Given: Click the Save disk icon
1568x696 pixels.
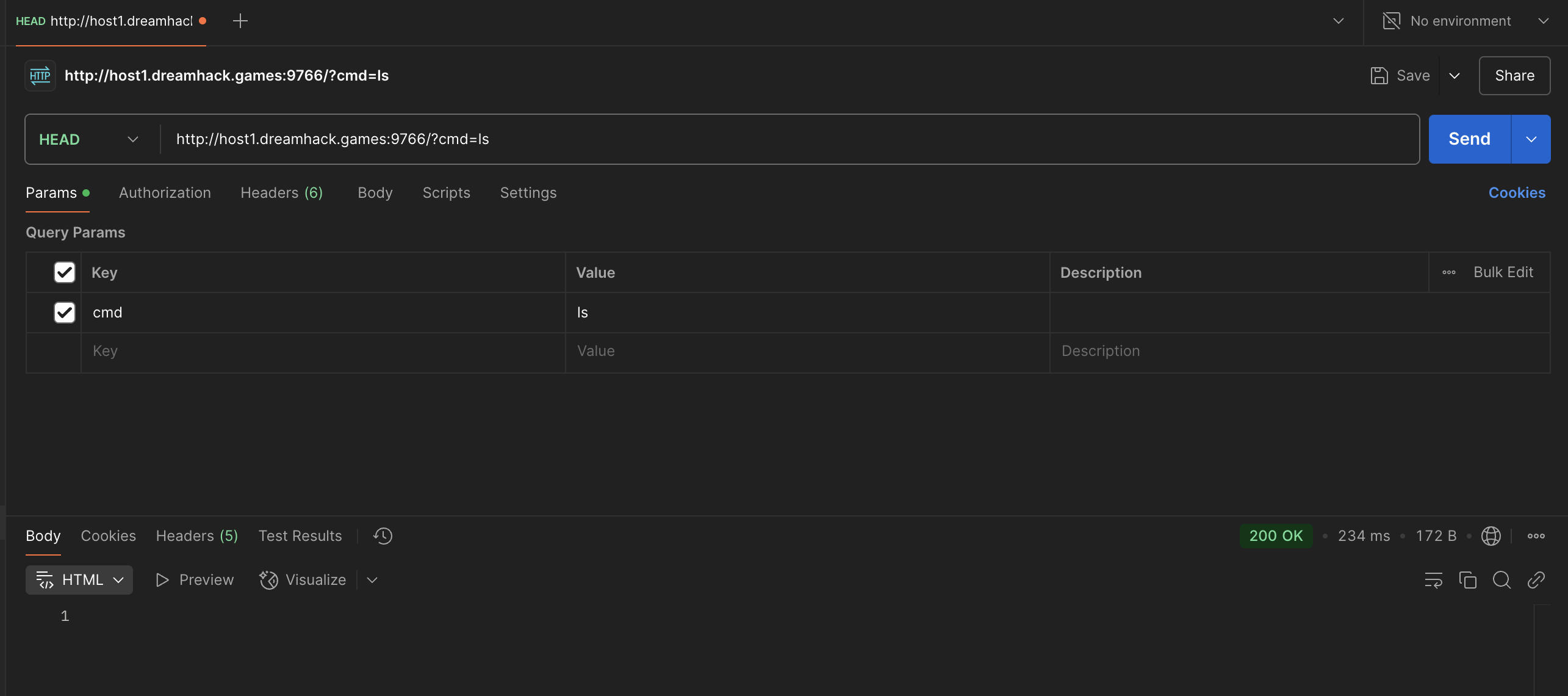Looking at the screenshot, I should click(x=1379, y=75).
